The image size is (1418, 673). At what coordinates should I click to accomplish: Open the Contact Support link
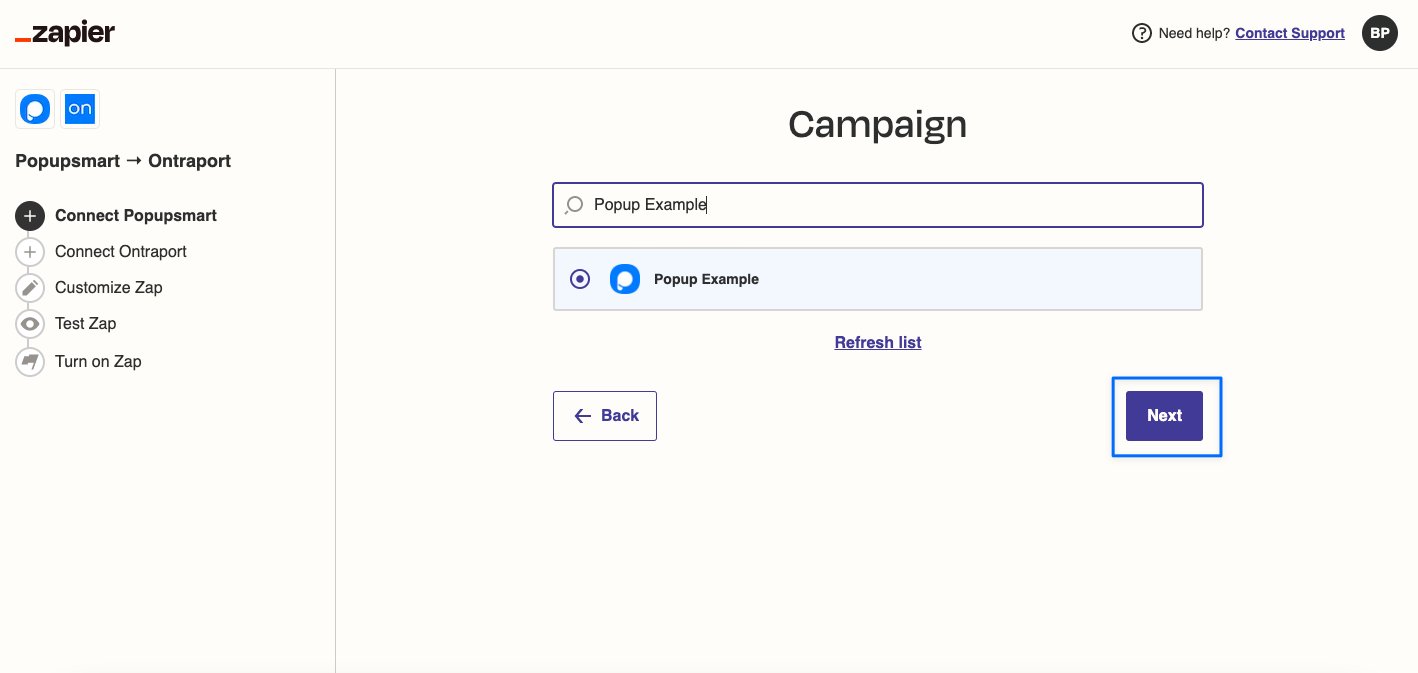[x=1290, y=33]
